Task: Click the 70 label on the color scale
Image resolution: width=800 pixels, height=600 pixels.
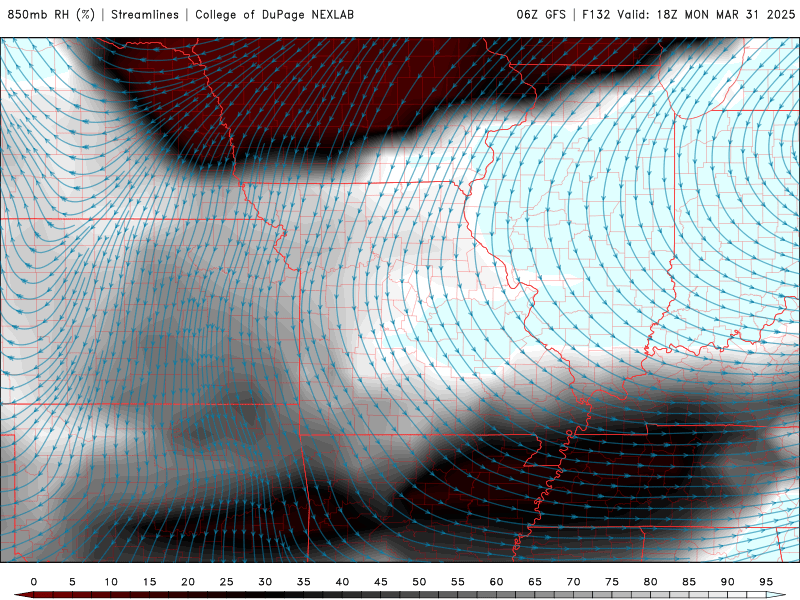Action: [573, 582]
